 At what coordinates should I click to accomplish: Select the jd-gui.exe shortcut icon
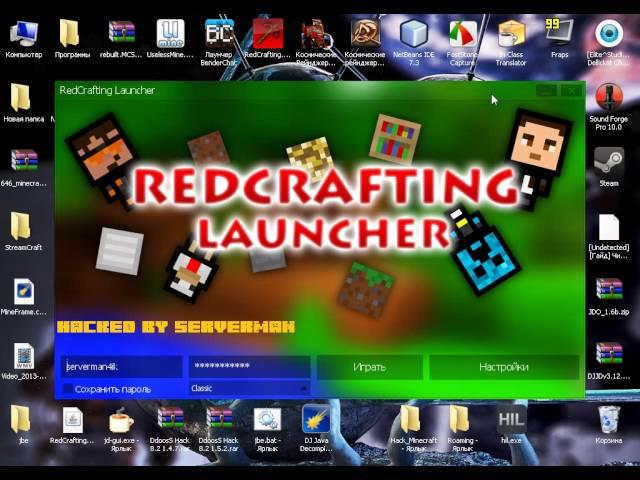click(121, 420)
